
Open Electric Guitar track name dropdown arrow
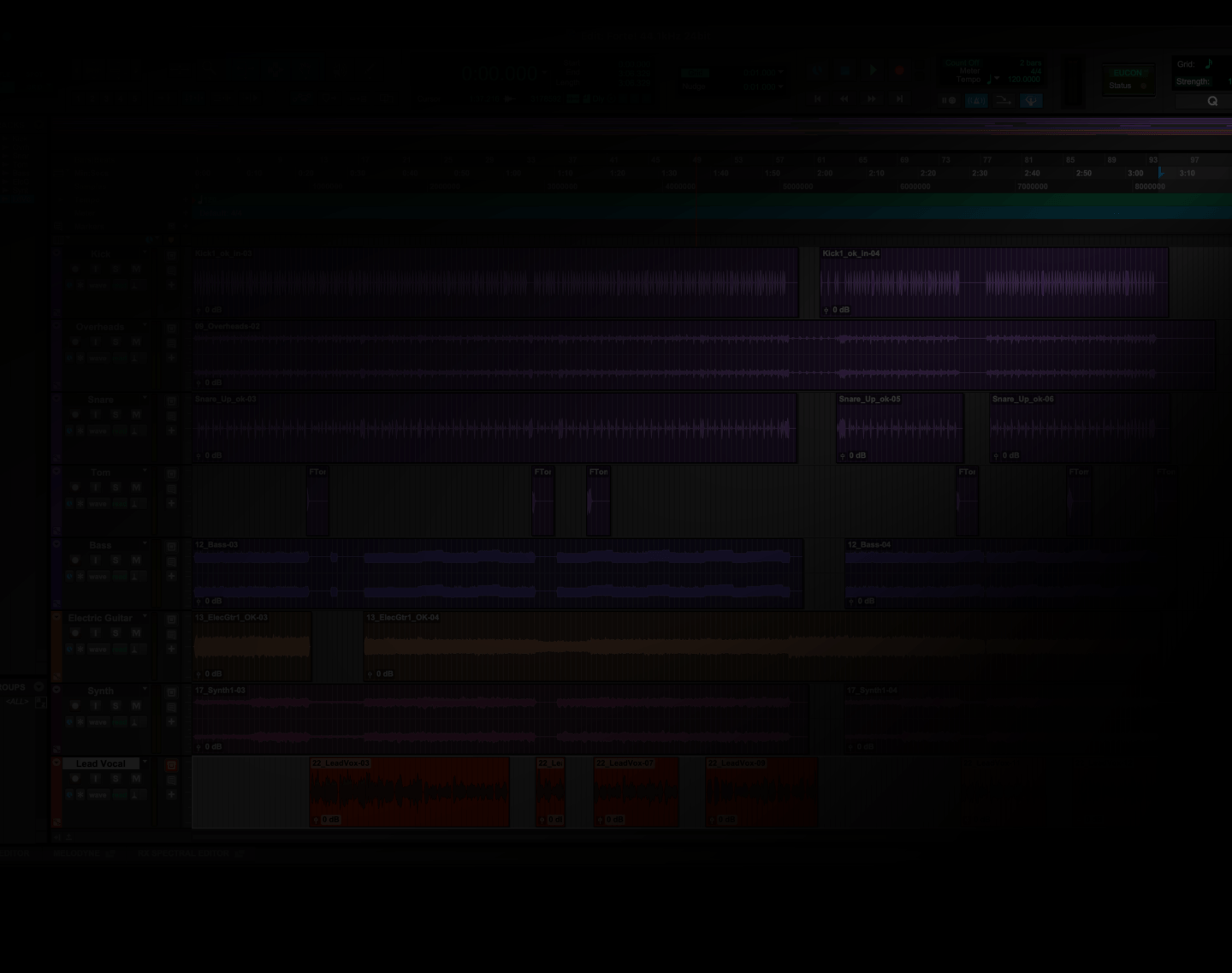145,616
